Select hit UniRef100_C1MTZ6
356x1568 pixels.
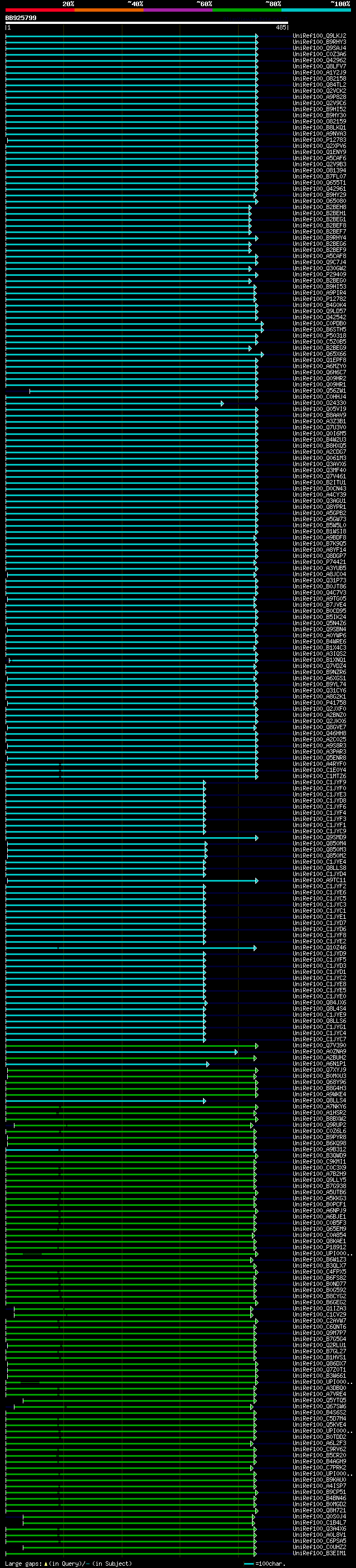(x=319, y=776)
